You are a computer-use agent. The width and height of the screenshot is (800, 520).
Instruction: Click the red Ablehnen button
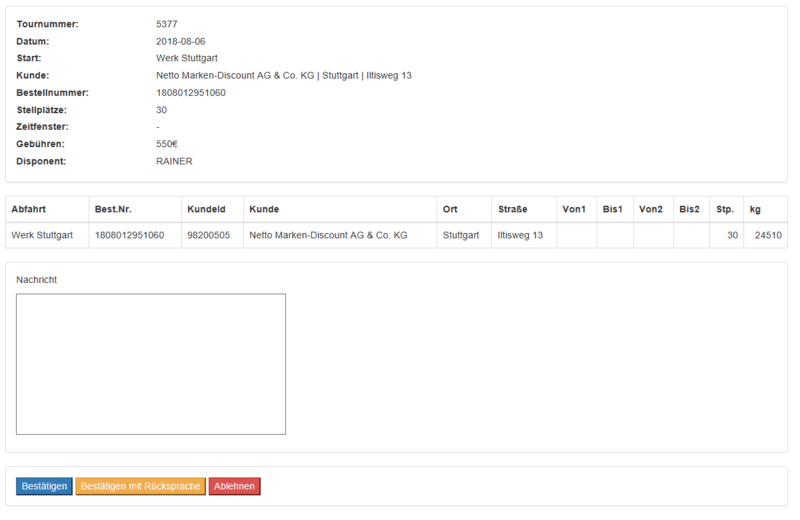click(x=234, y=486)
